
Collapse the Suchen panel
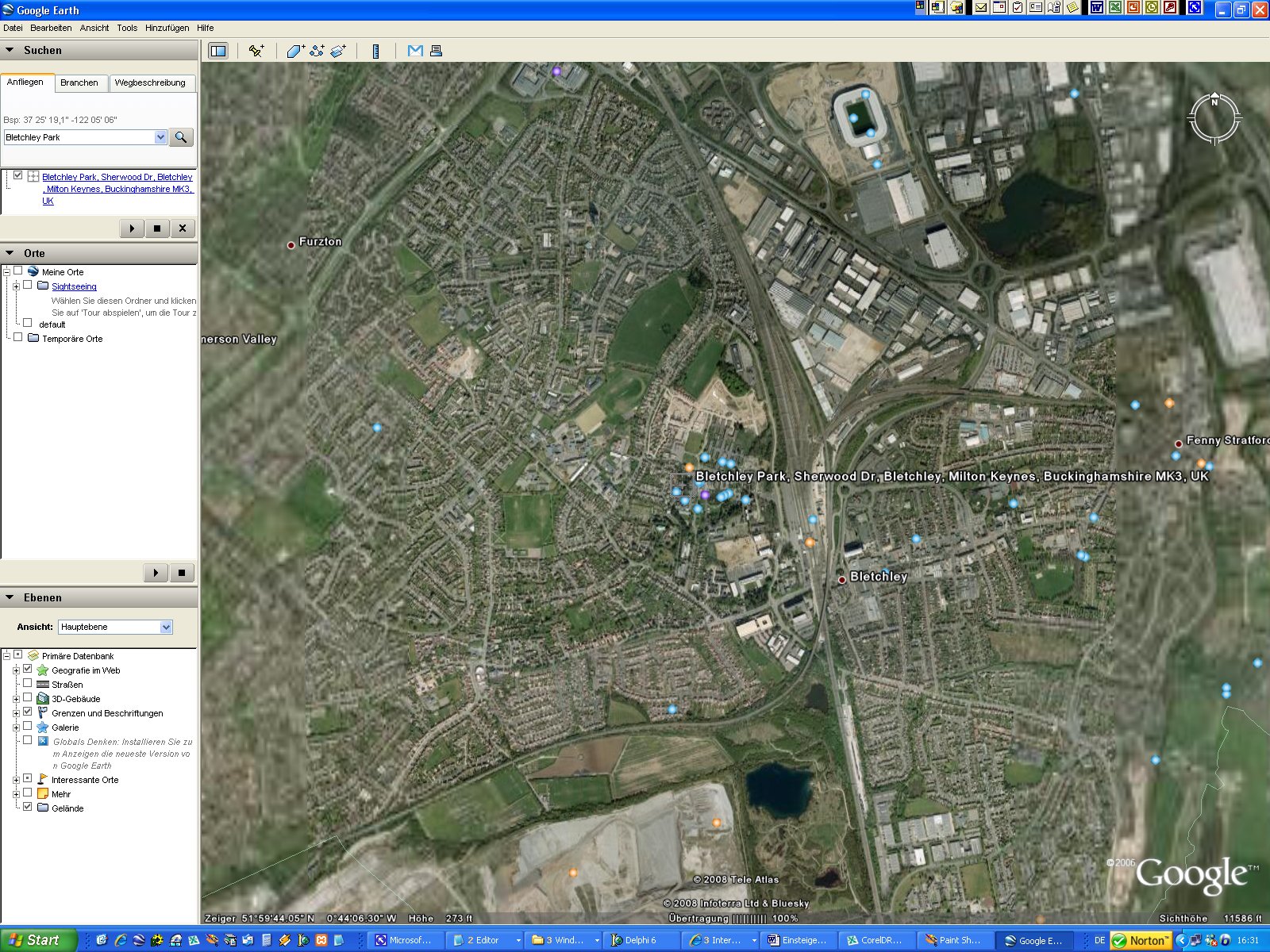[10, 50]
